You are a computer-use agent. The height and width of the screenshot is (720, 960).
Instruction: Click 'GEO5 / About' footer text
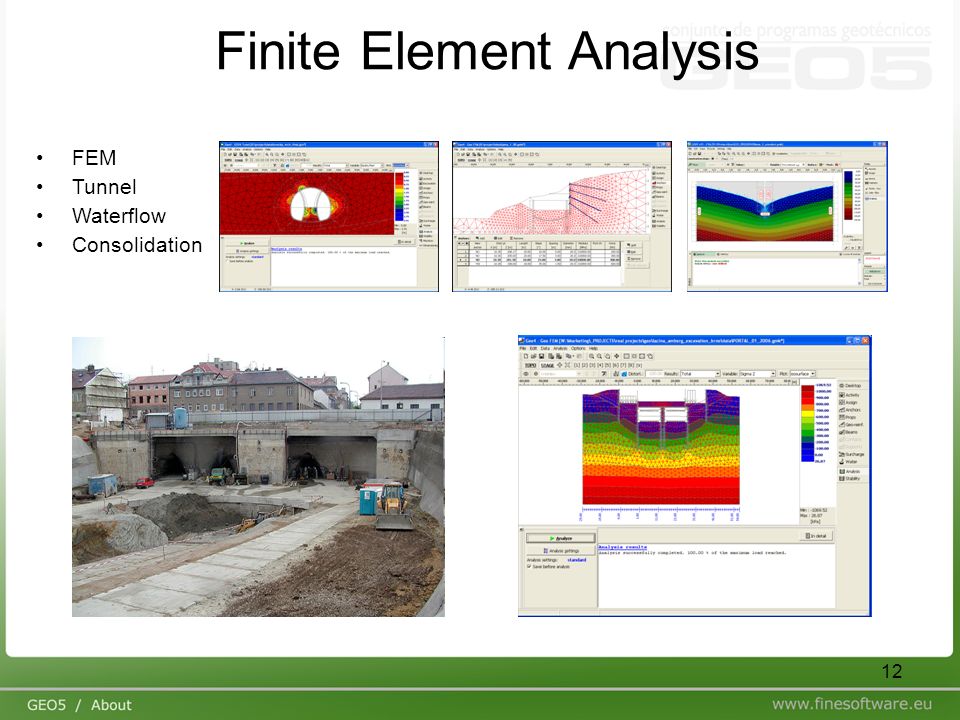tap(79, 705)
